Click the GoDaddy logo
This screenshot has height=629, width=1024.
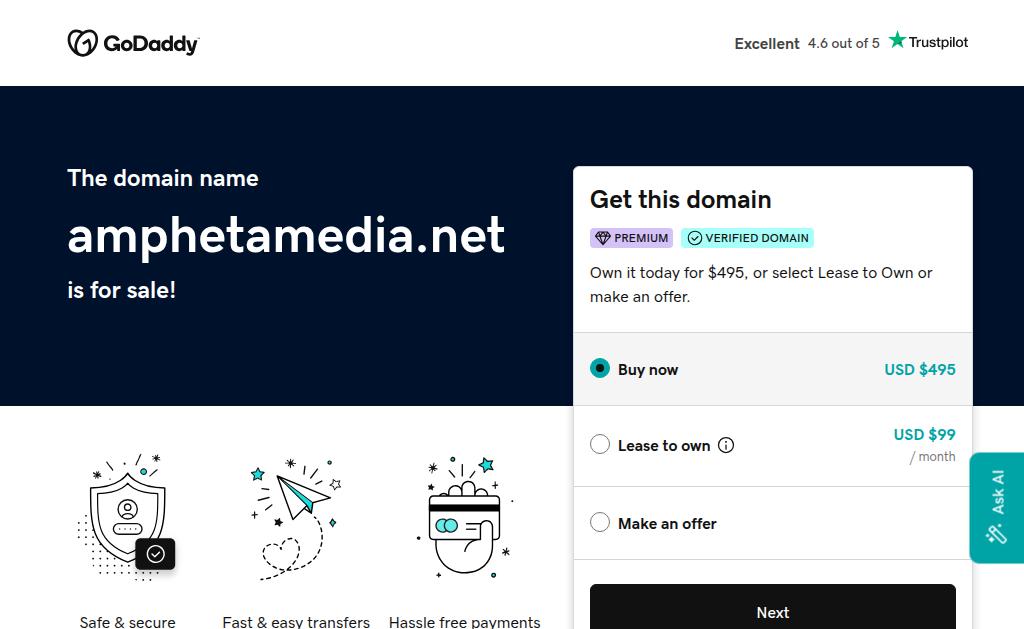pyautogui.click(x=133, y=43)
